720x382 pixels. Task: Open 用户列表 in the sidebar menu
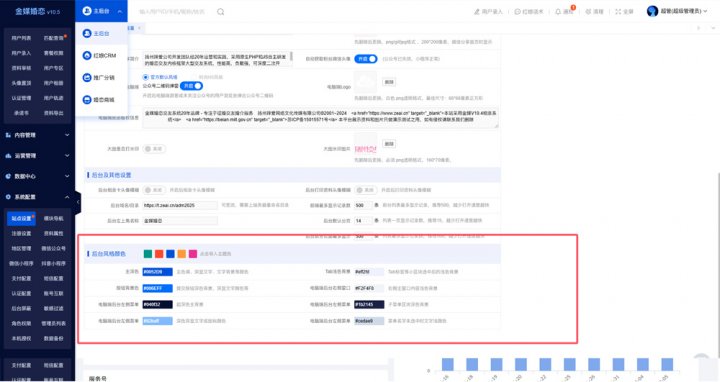tap(21, 38)
